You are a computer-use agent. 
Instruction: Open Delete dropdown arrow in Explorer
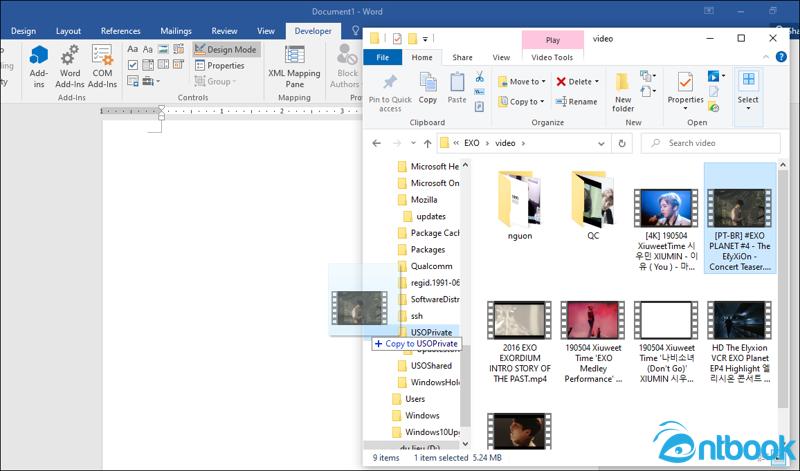click(597, 82)
